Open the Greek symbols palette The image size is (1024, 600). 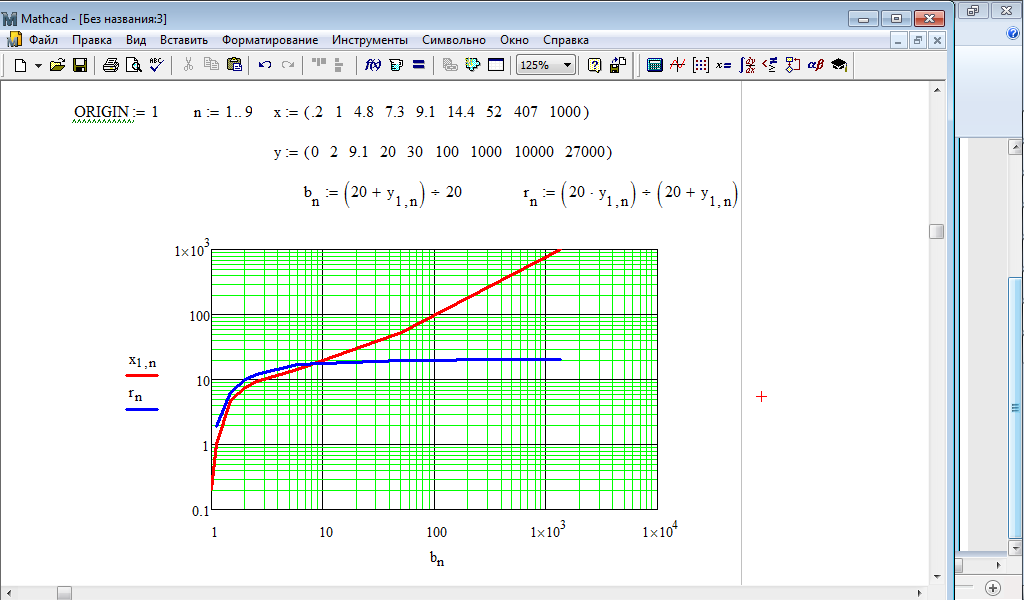coord(815,65)
